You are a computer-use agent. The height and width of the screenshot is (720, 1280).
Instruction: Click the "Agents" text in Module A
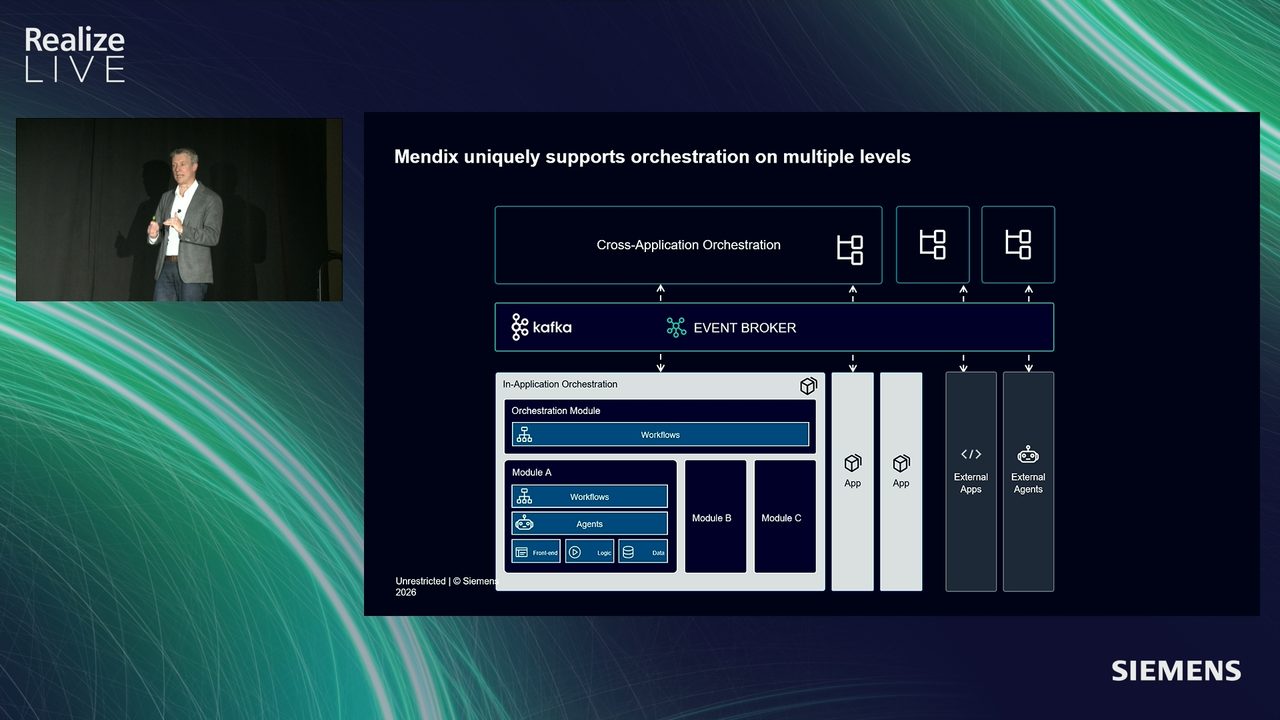pyautogui.click(x=590, y=524)
